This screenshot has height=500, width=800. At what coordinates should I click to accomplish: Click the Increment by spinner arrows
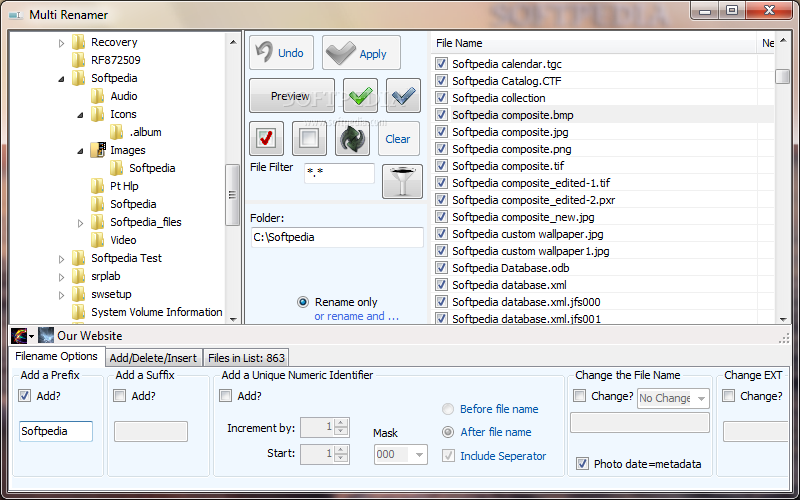tap(341, 428)
